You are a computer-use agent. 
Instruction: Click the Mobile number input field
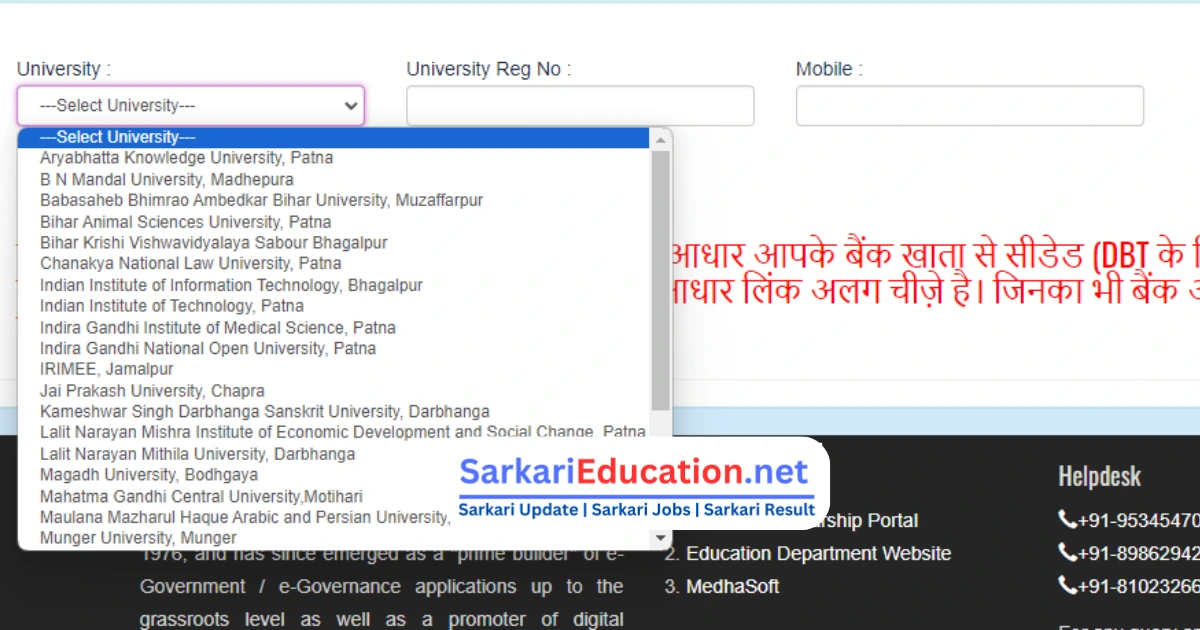tap(969, 106)
